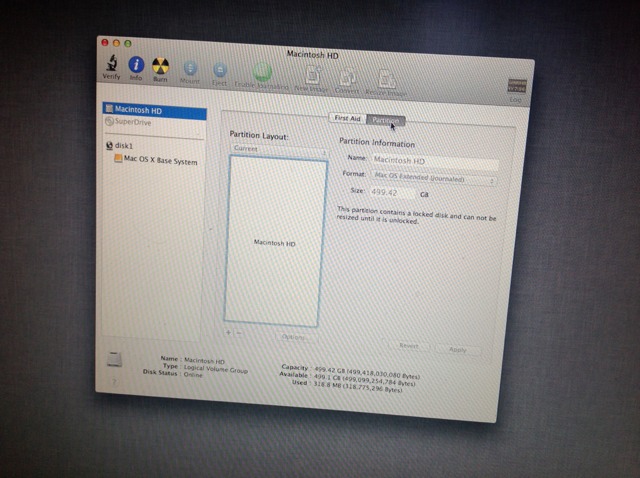Image resolution: width=640 pixels, height=478 pixels.
Task: Click the locked disk warning message
Action: [416, 215]
